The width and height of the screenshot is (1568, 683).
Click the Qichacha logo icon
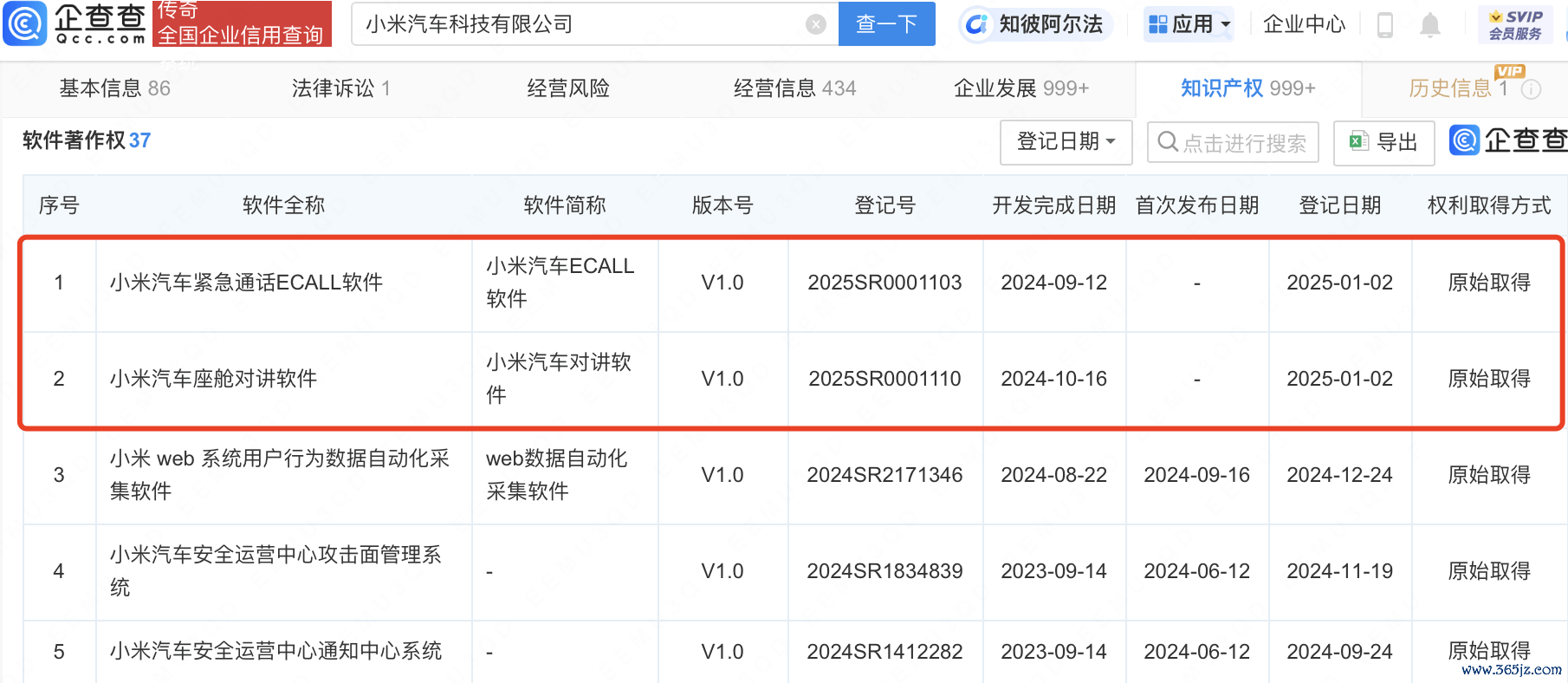pyautogui.click(x=25, y=23)
